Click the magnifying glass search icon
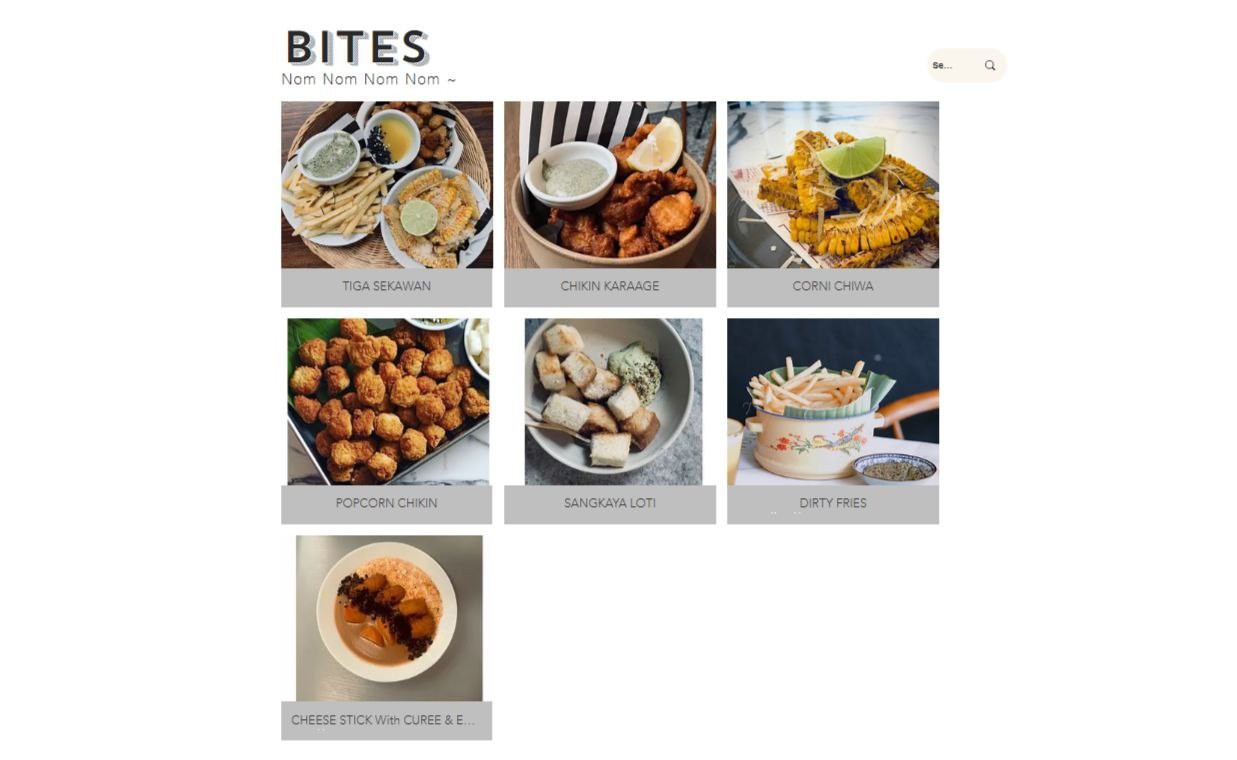 (x=990, y=66)
